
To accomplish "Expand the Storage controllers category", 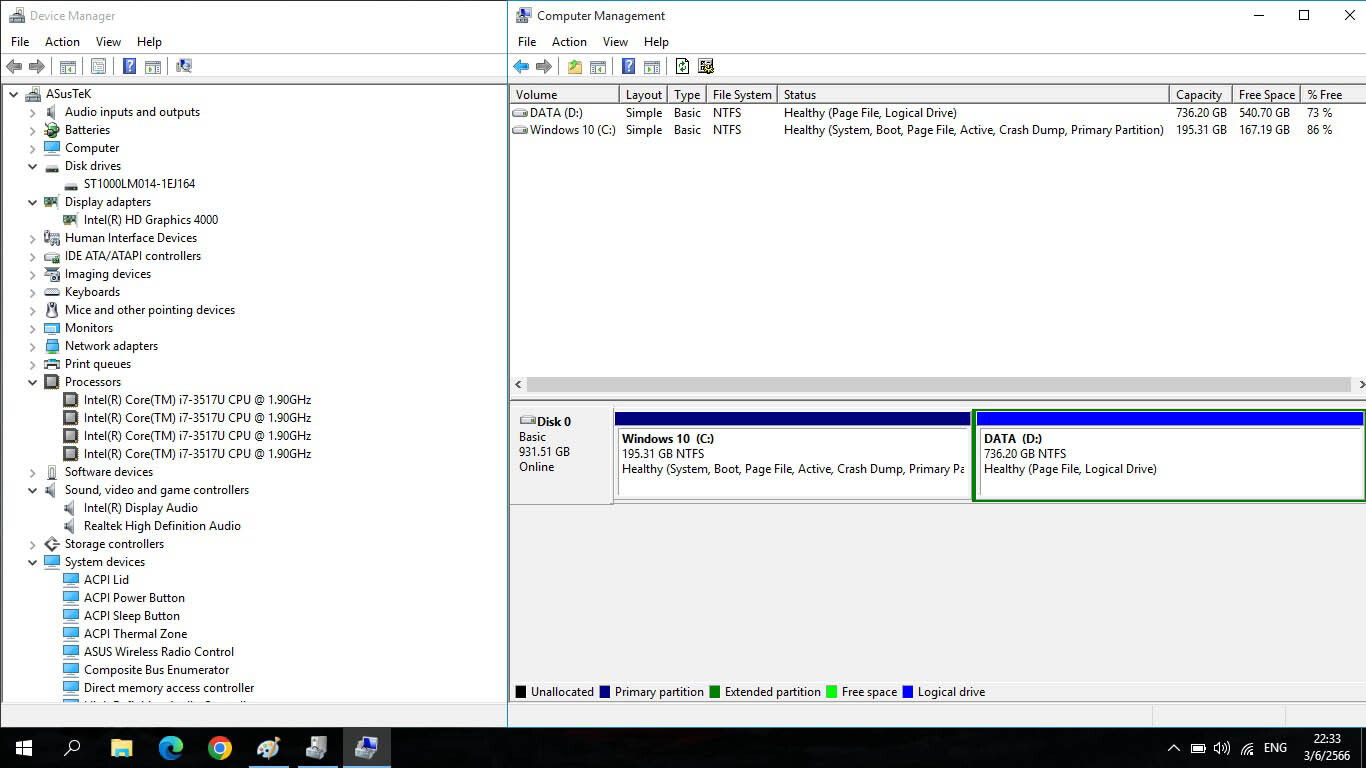I will coord(33,544).
